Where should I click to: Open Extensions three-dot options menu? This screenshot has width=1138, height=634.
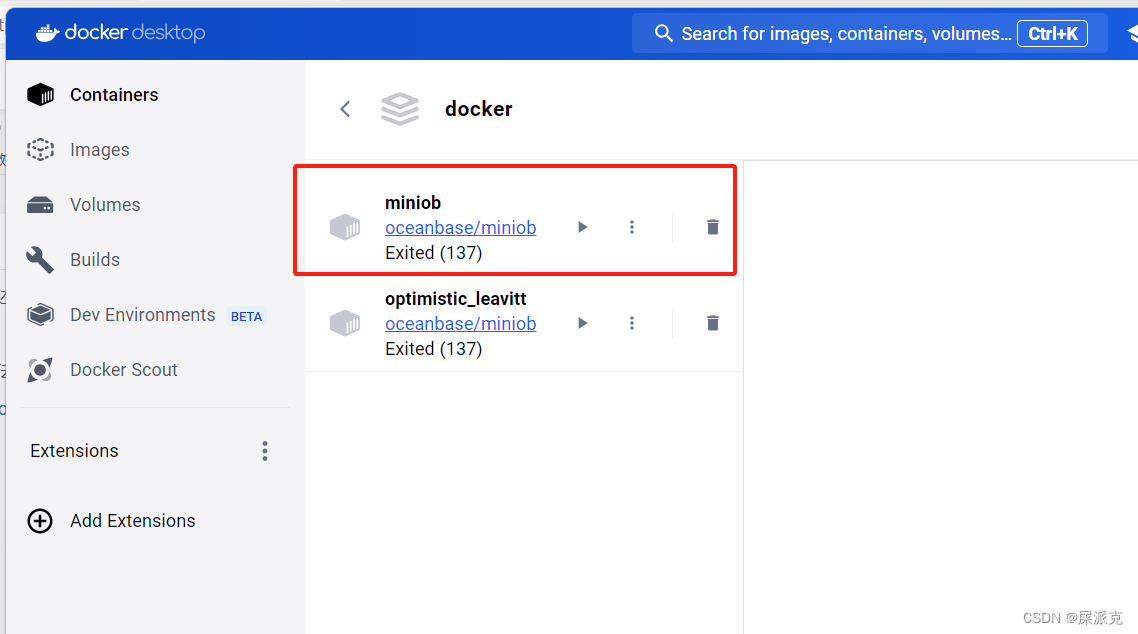click(x=265, y=451)
